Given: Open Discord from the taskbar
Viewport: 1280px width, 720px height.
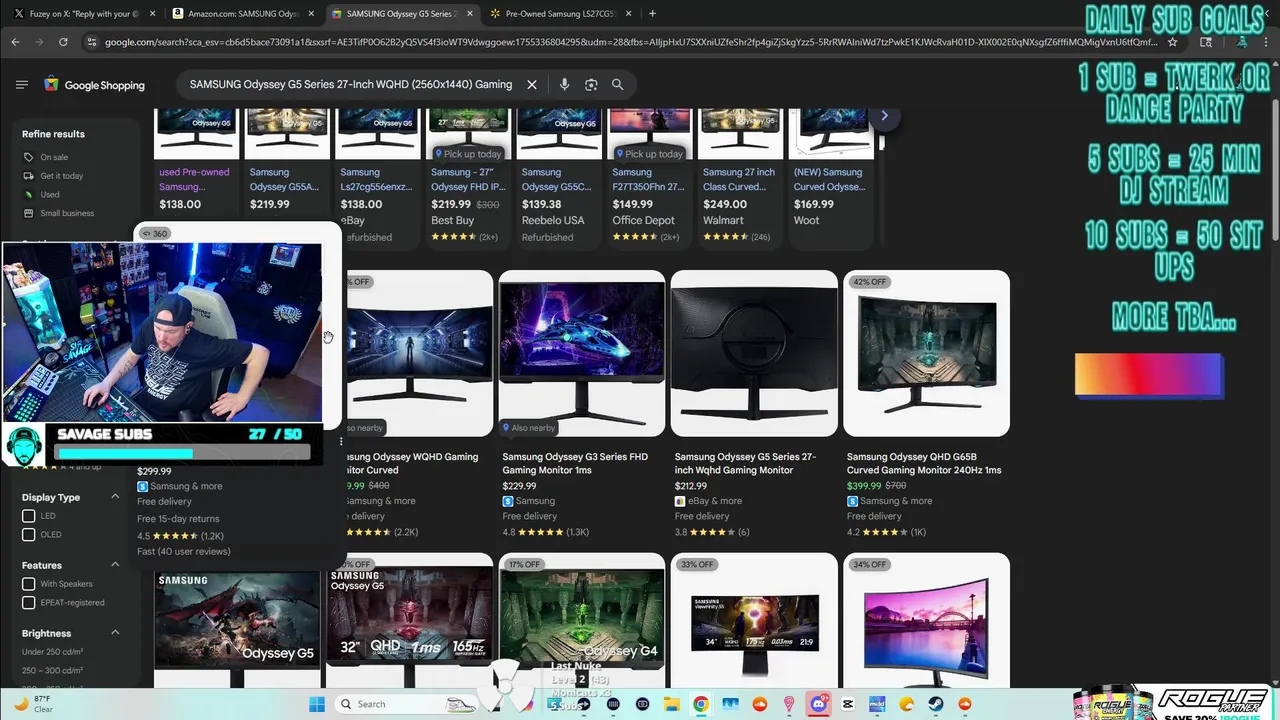Looking at the screenshot, I should [819, 704].
